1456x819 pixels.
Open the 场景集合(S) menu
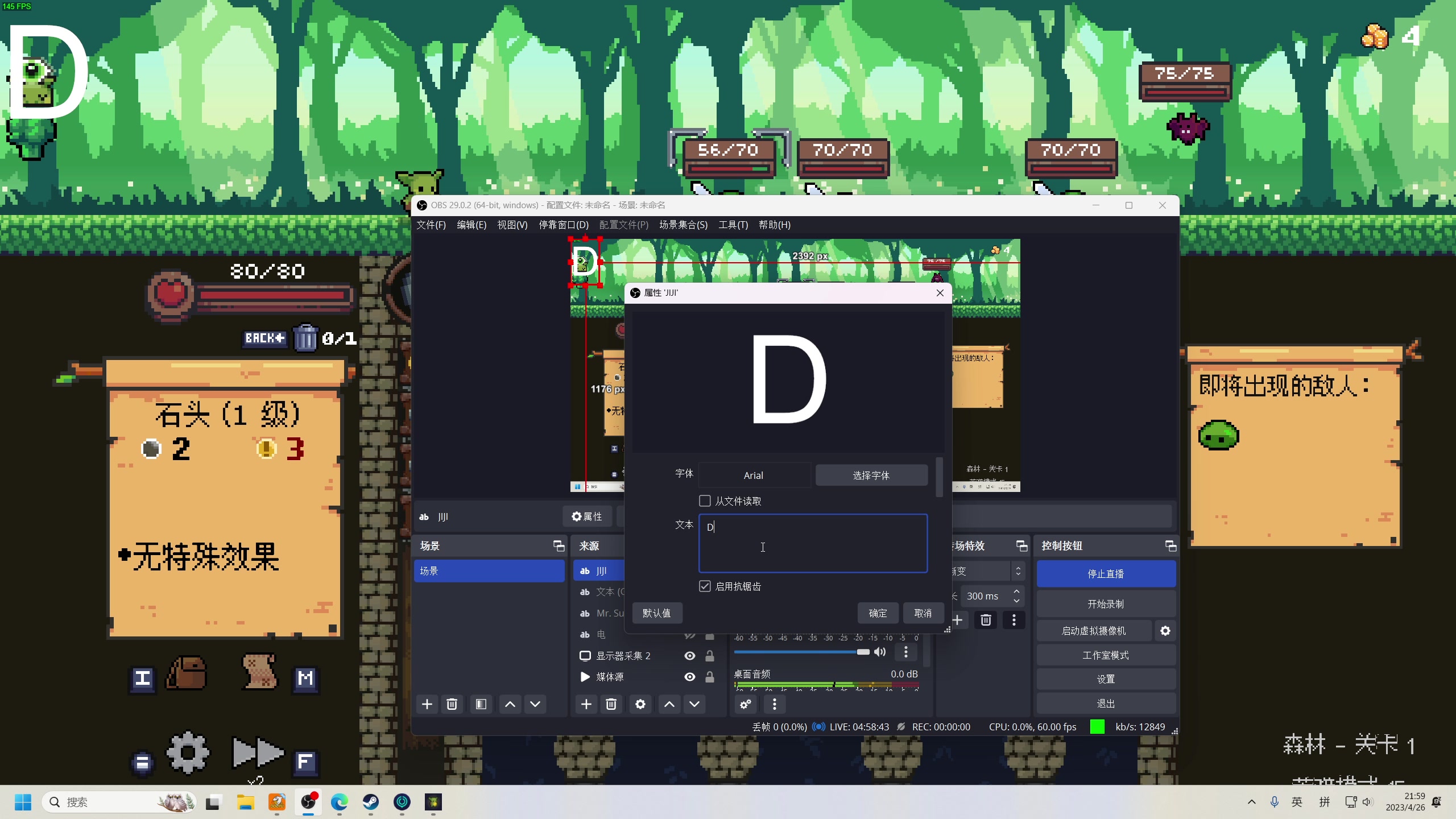[x=683, y=225]
